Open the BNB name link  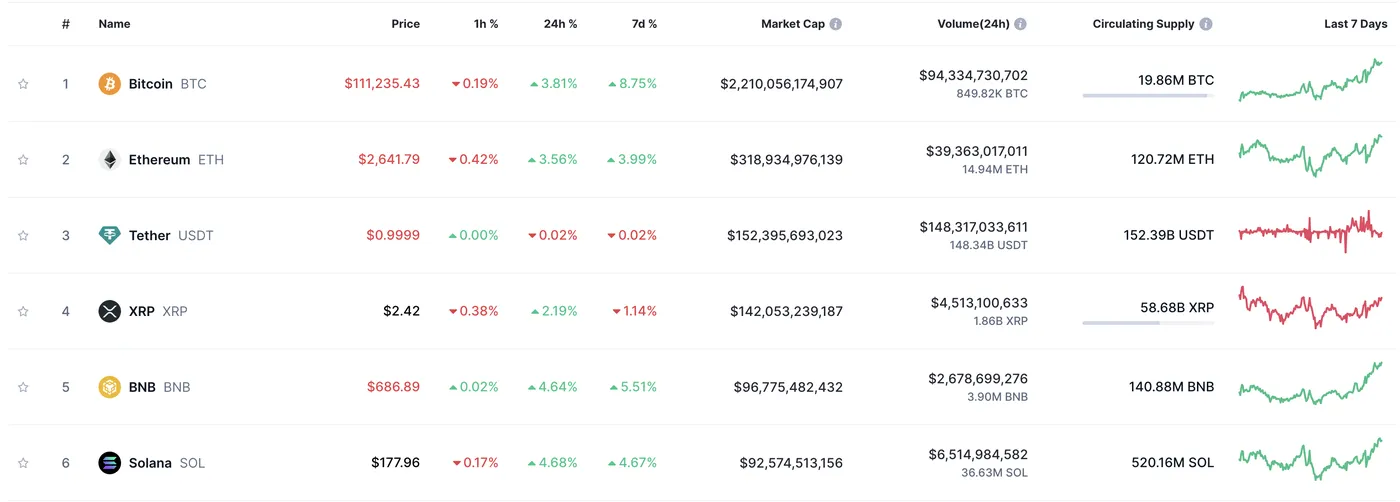(142, 387)
